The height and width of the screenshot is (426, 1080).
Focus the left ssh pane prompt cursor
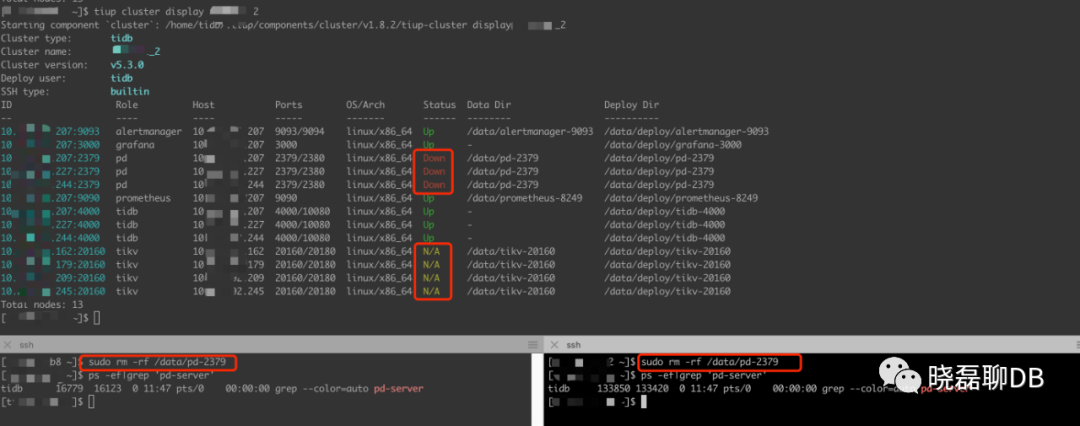(90, 402)
